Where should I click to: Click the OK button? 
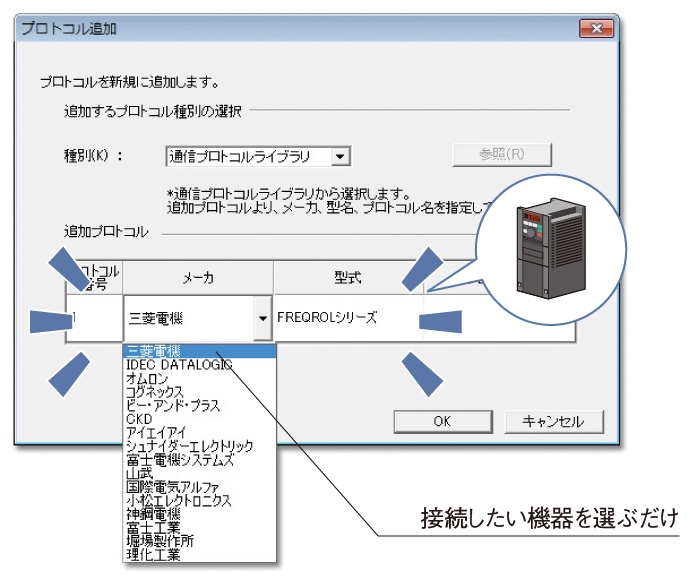442,421
